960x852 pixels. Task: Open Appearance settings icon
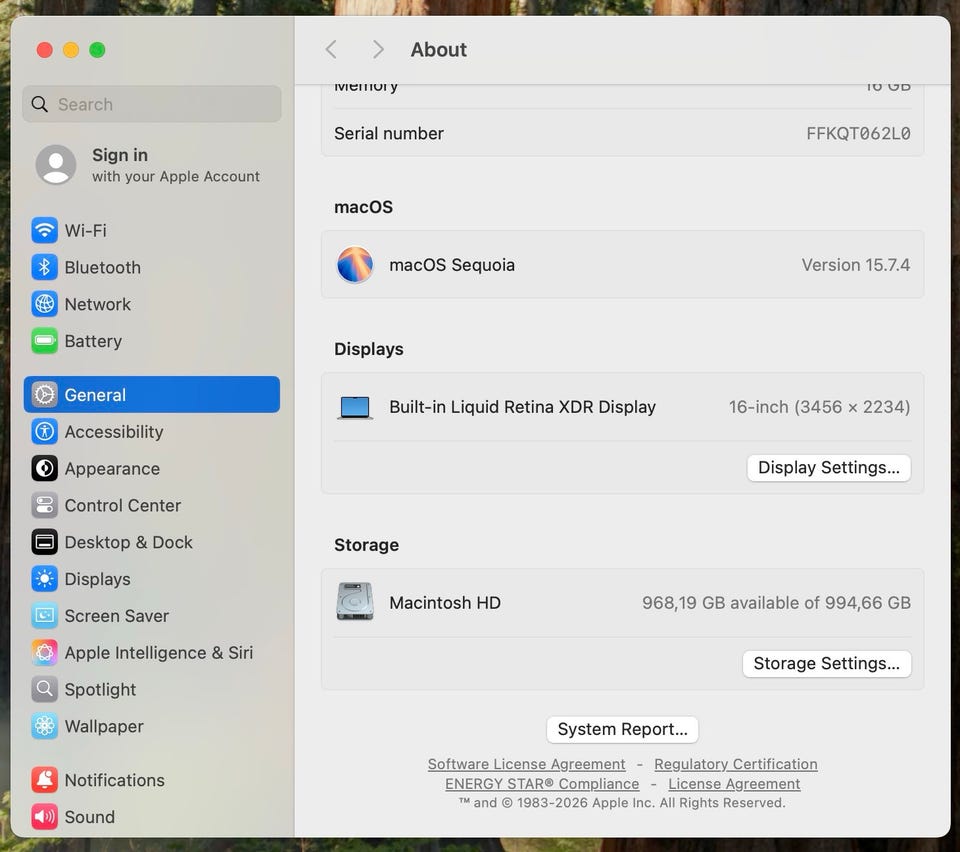[44, 468]
